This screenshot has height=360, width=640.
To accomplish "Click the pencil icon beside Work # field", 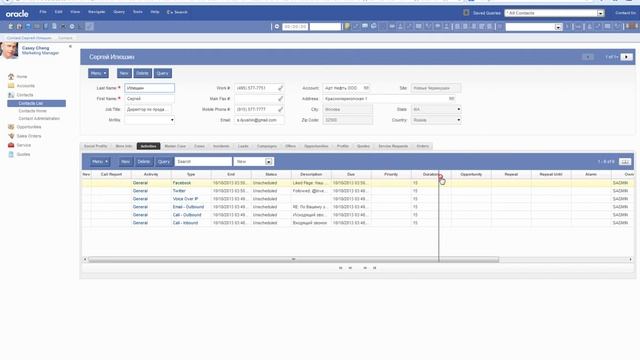I will tap(280, 88).
